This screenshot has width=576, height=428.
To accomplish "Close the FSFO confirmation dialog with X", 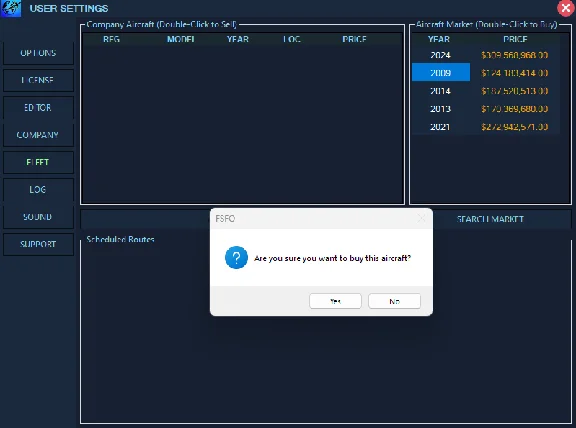I will pos(421,219).
